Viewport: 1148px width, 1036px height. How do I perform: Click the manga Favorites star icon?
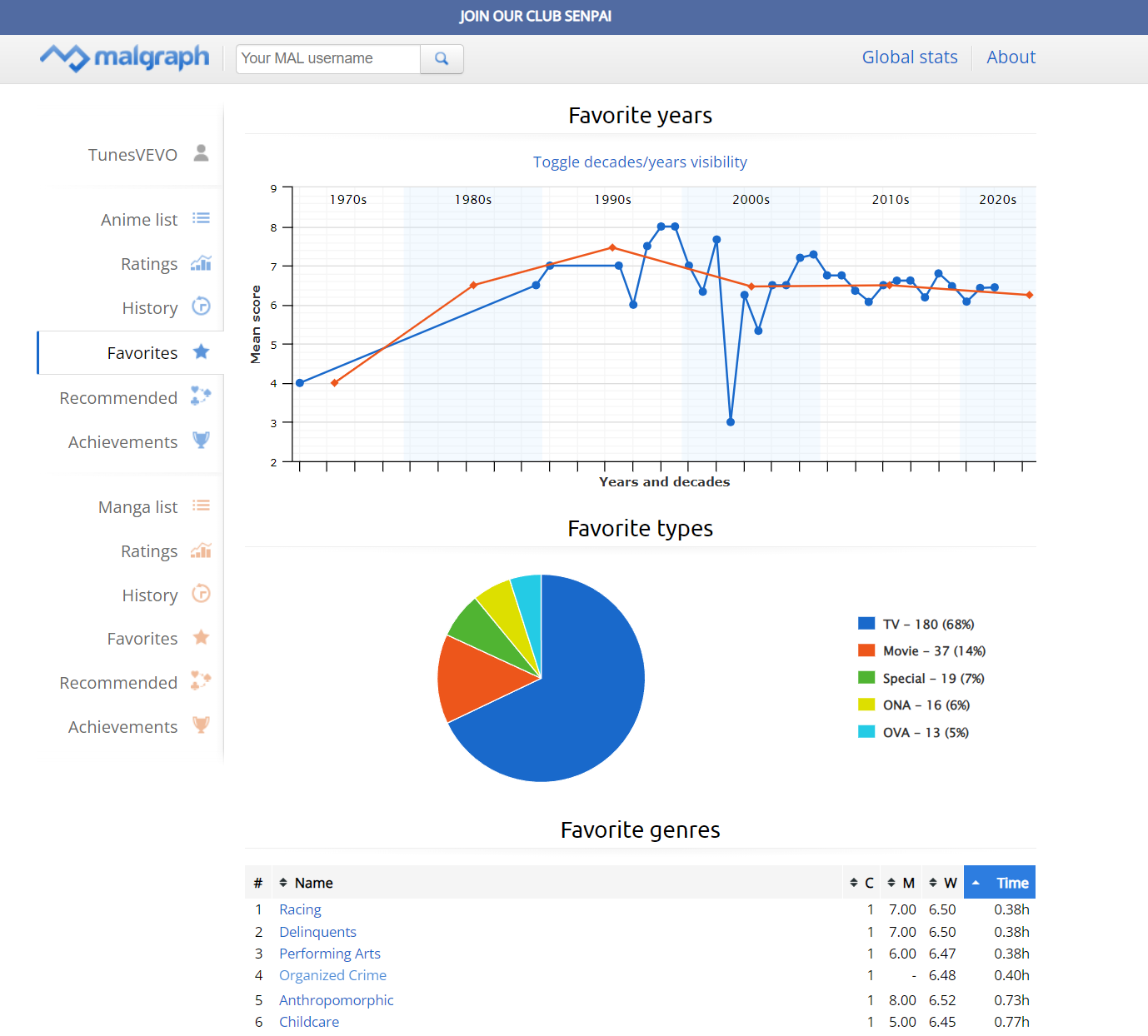pyautogui.click(x=201, y=638)
